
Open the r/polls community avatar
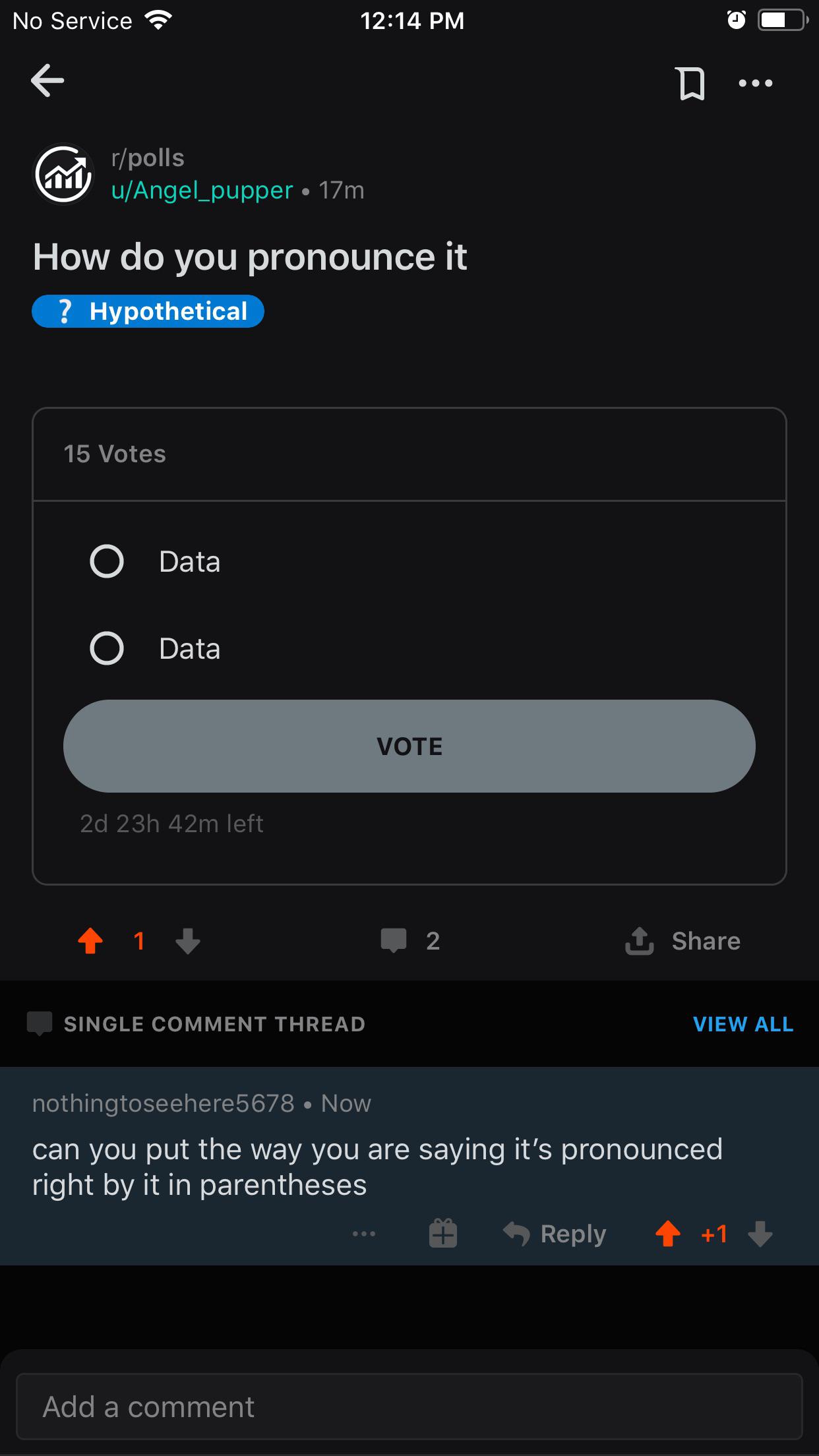tap(64, 175)
